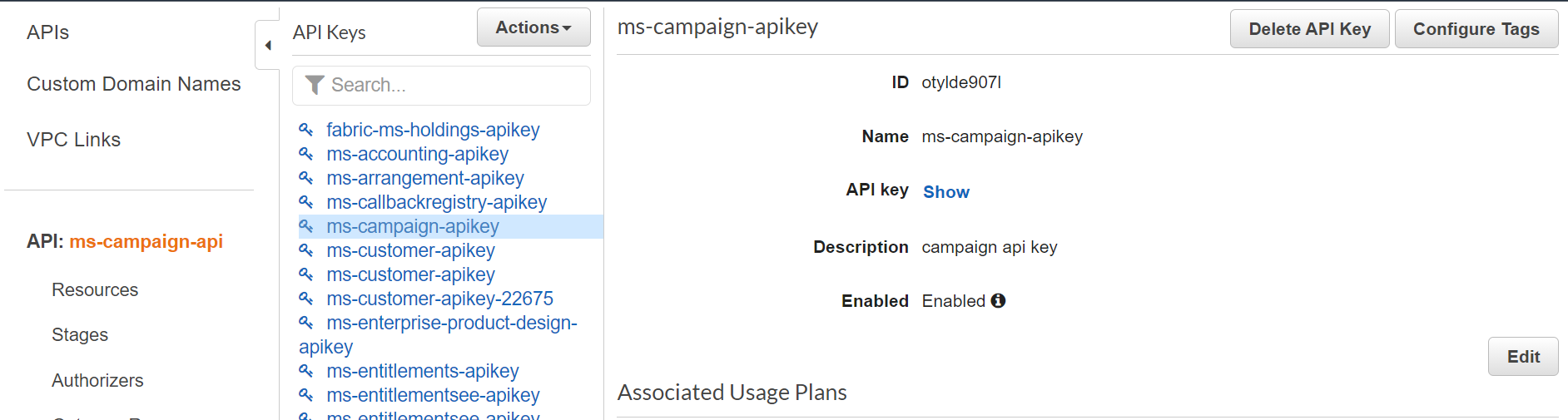1568x420 pixels.
Task: Click the key icon beside ms-entitlements-apikey
Action: pos(306,371)
